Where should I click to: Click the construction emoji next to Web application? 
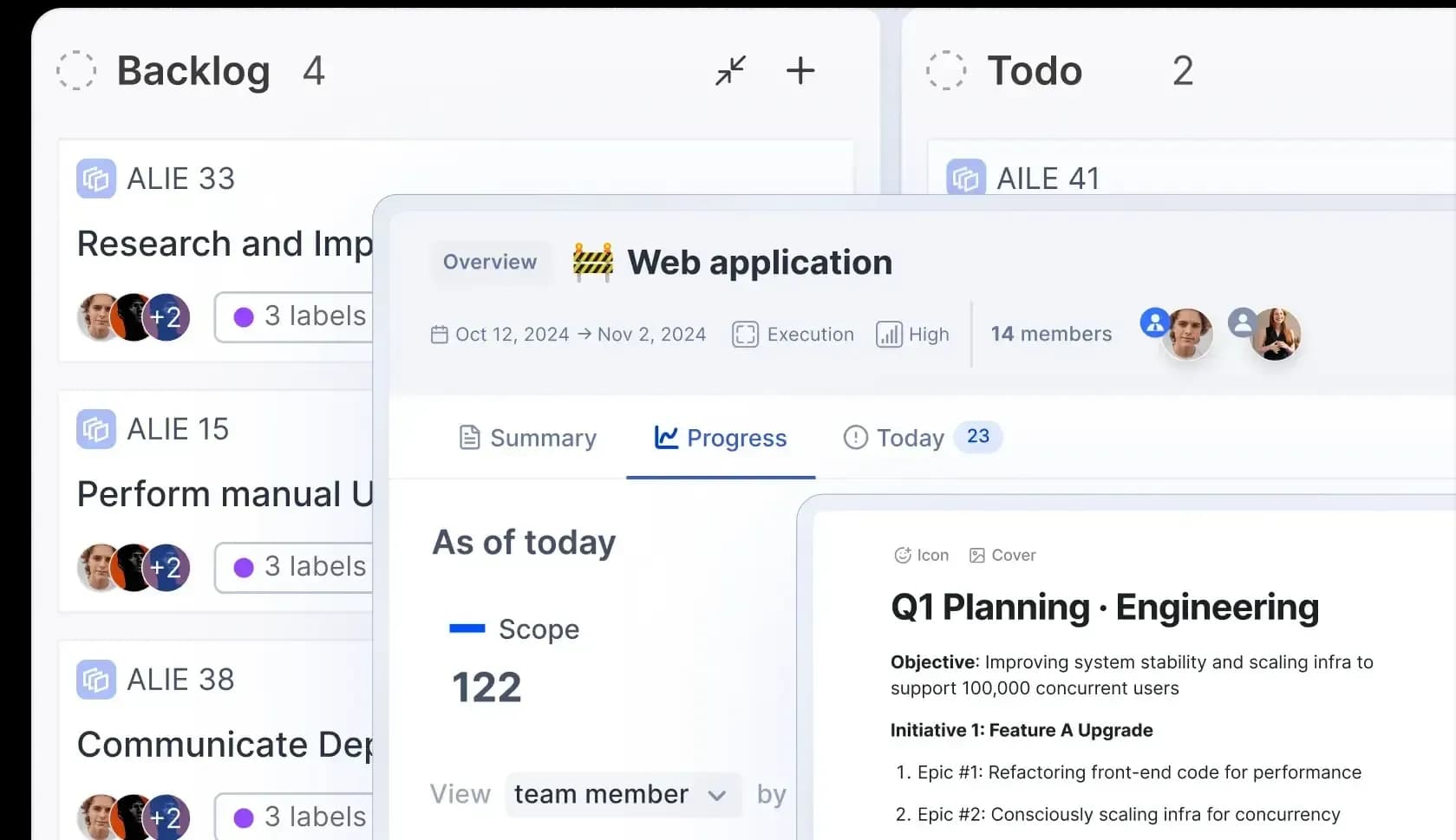click(x=593, y=262)
